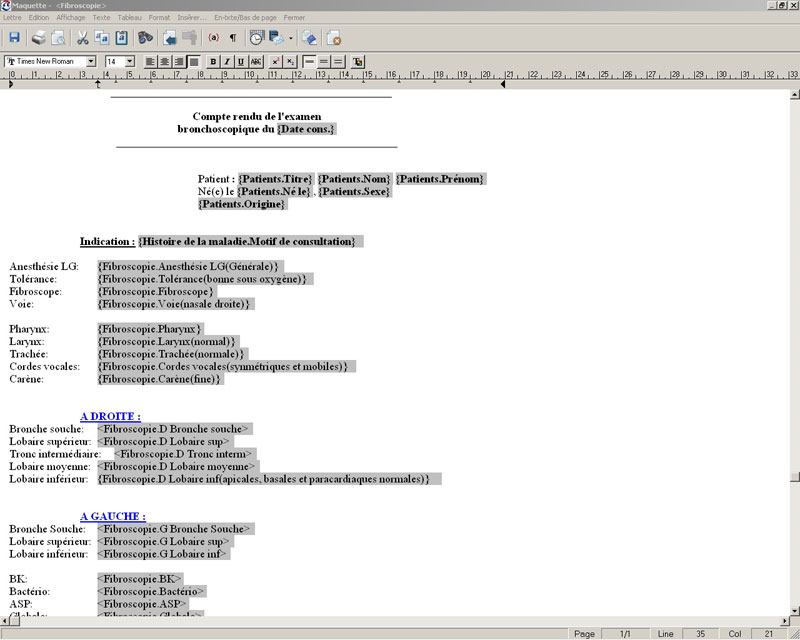The width and height of the screenshot is (800, 640).
Task: Open the Insérer... menu
Action: (192, 17)
